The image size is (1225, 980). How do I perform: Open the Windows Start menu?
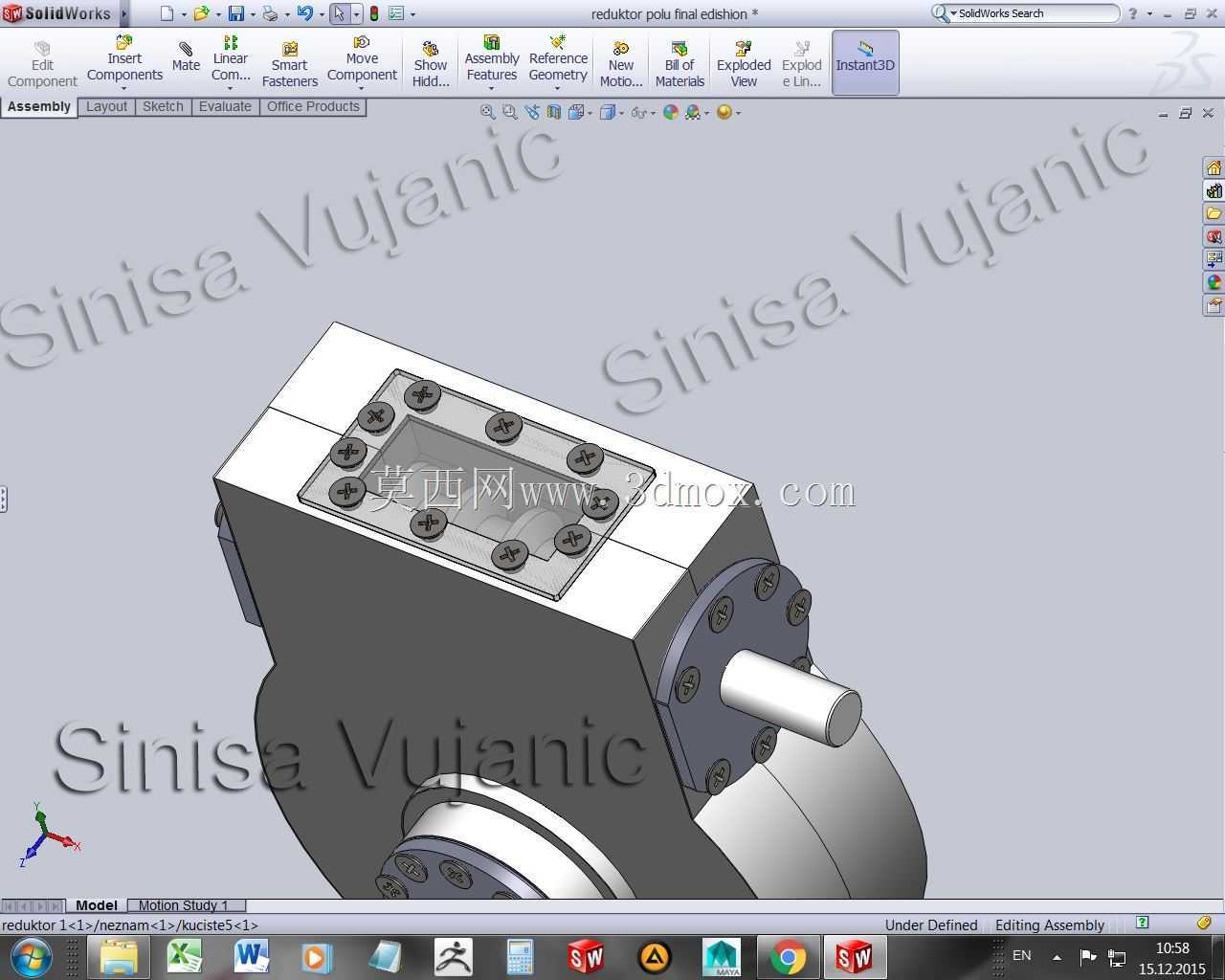click(32, 957)
